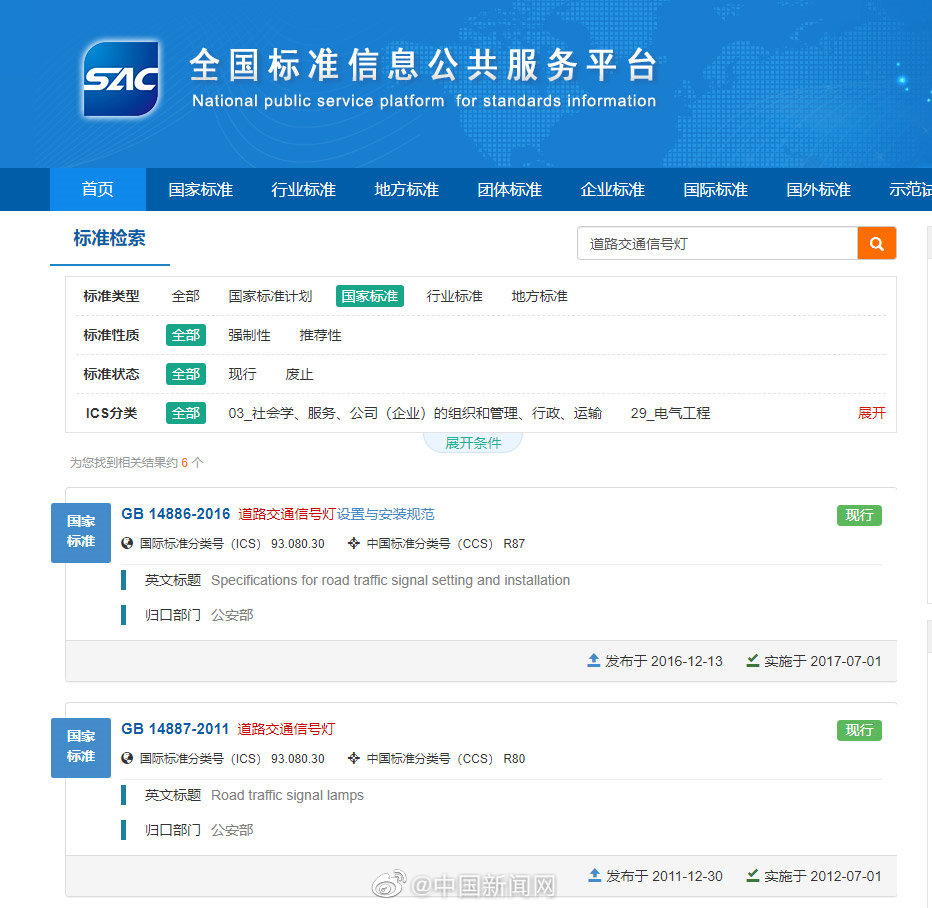Select the 标准检索 tab heading

tap(109, 238)
